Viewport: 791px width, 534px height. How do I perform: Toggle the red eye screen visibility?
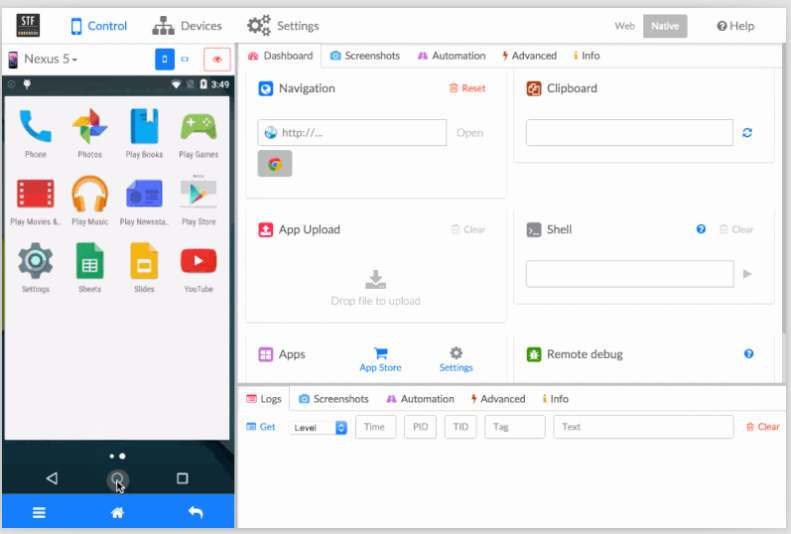217,59
